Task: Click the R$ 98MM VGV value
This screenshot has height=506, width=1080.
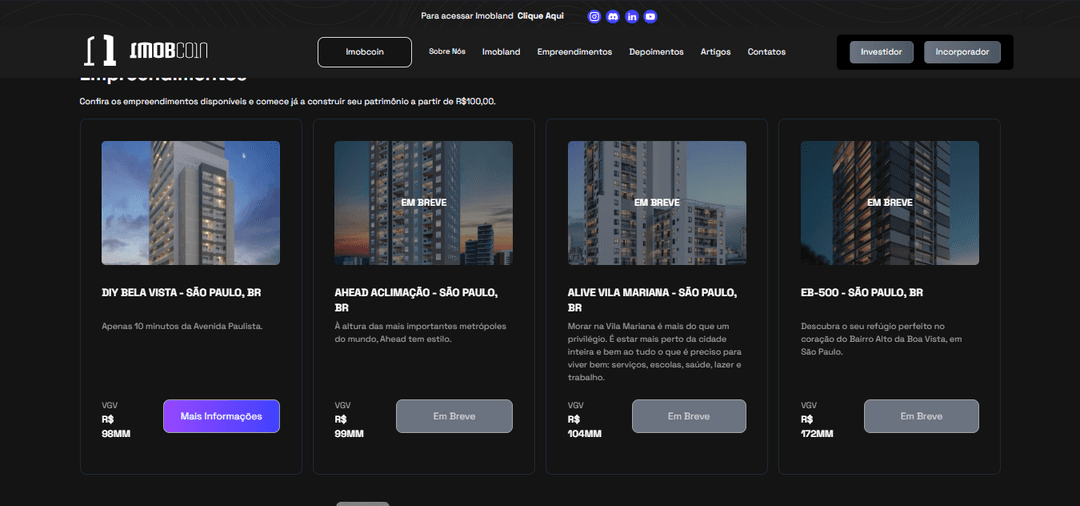Action: pyautogui.click(x=116, y=427)
